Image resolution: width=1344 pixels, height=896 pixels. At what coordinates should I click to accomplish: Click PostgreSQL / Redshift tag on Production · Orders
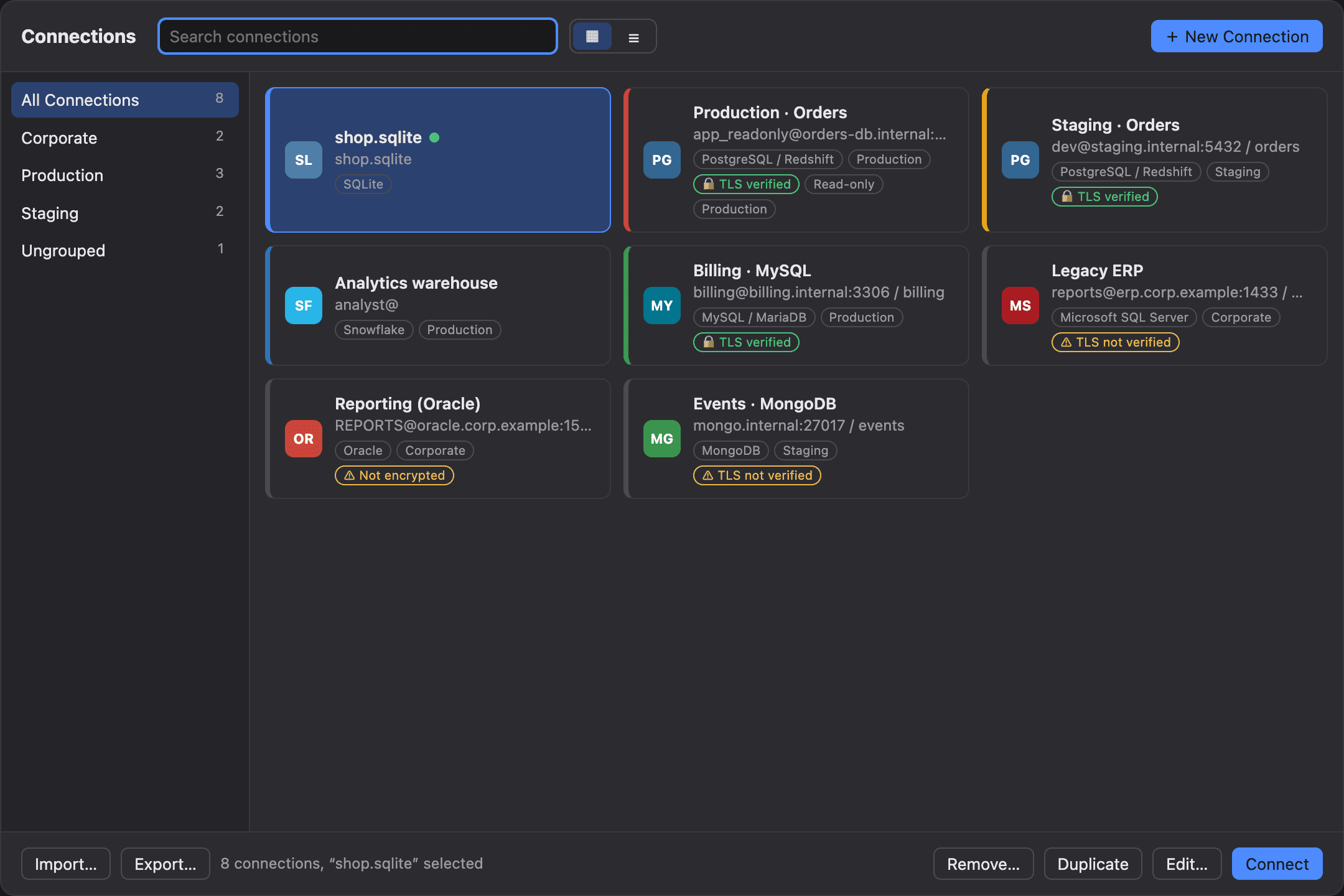[768, 159]
